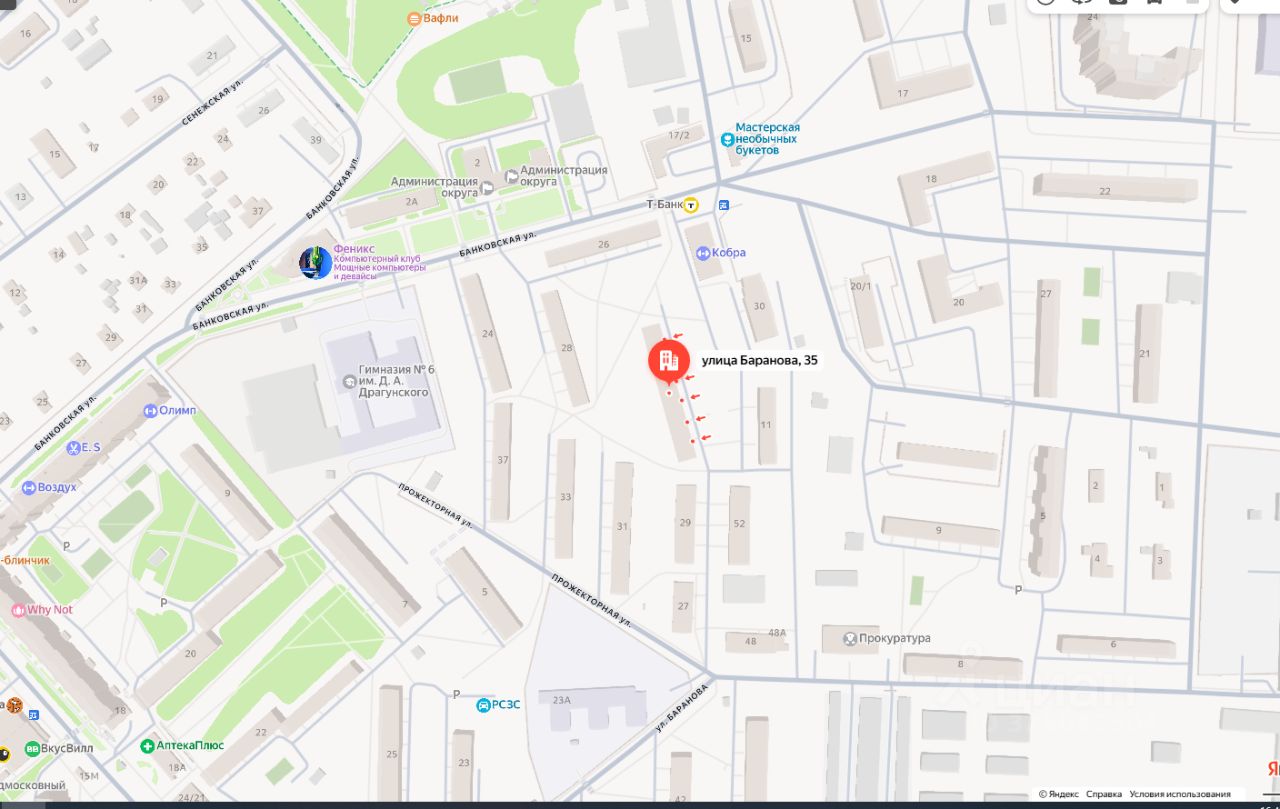The image size is (1280, 809).
Task: Select the ВкусВилл store marker
Action: click(32, 747)
